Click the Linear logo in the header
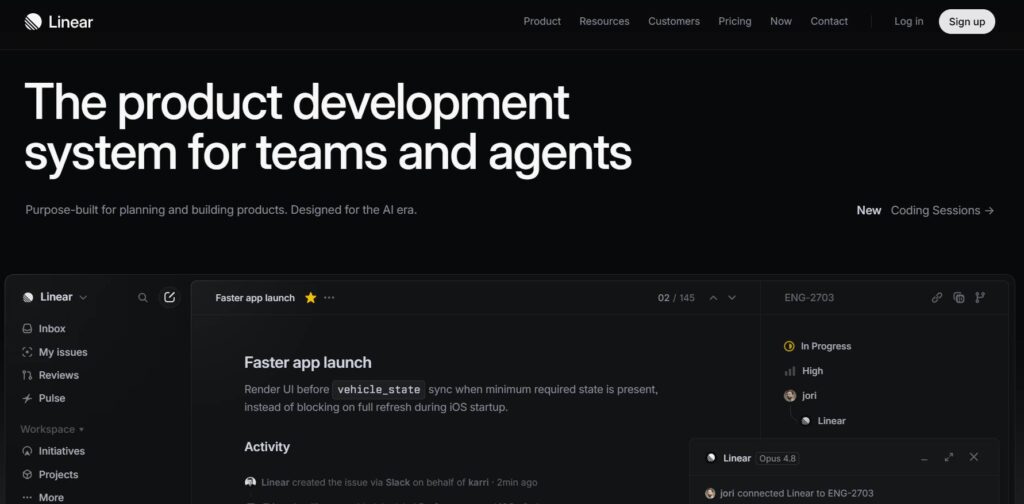Viewport: 1024px width, 504px height. [59, 22]
